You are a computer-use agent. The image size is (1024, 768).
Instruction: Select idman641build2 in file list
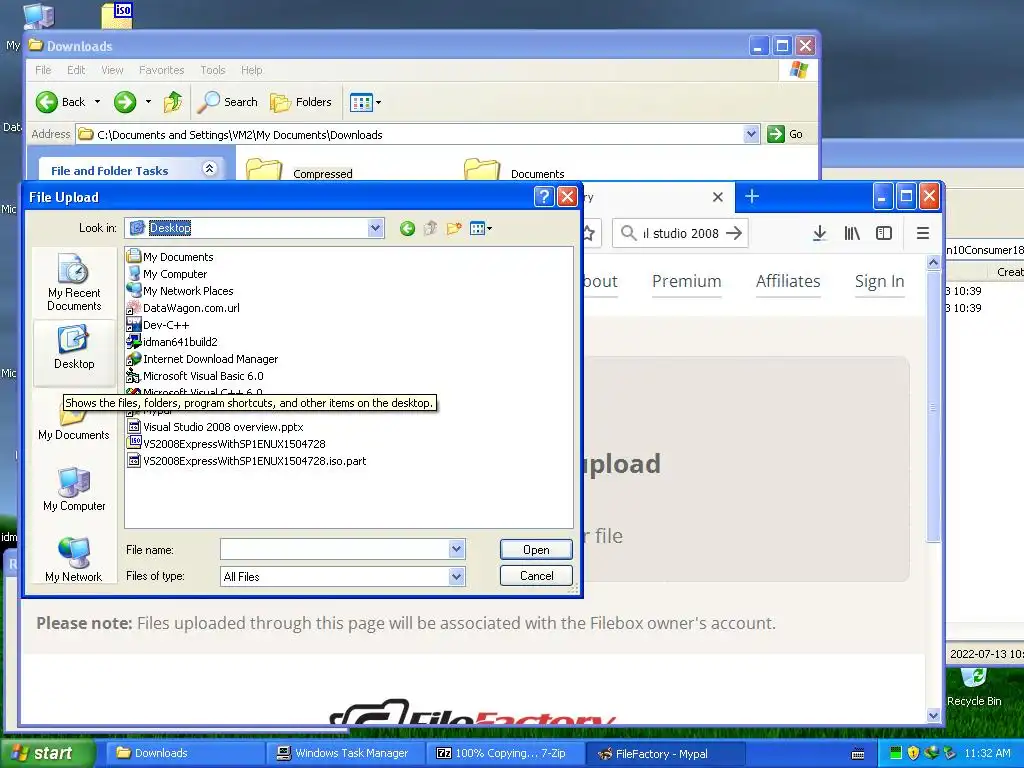pos(172,342)
